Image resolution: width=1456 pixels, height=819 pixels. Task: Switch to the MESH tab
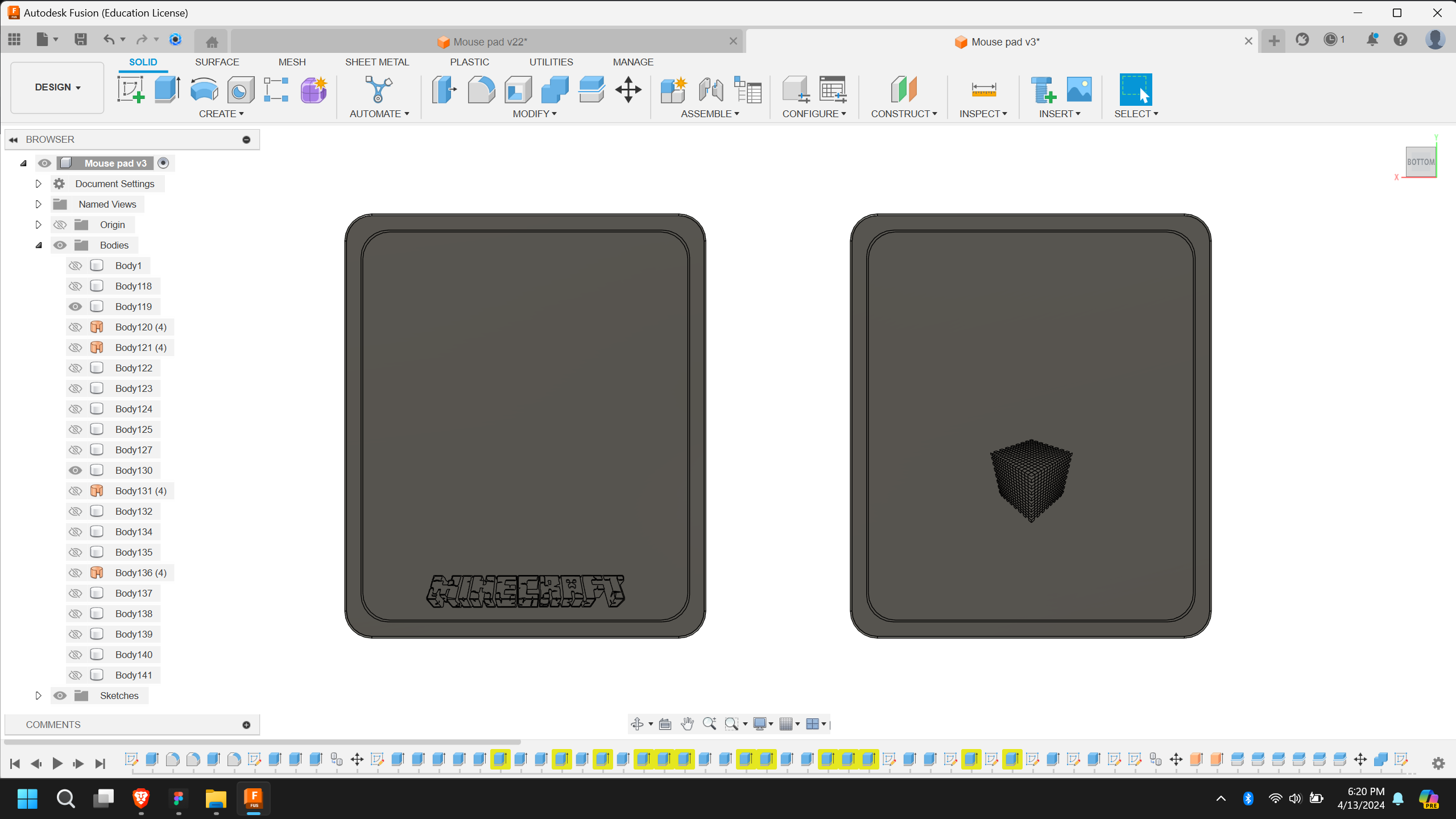click(292, 62)
